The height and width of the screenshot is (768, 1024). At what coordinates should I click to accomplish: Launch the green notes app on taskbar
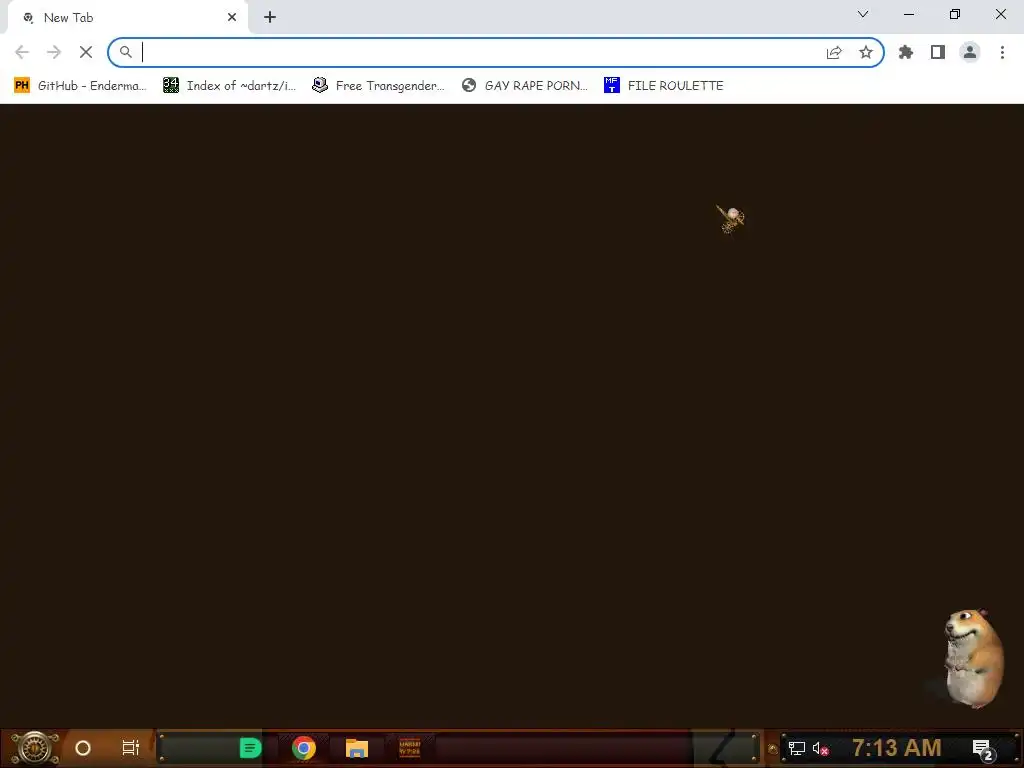click(x=250, y=748)
